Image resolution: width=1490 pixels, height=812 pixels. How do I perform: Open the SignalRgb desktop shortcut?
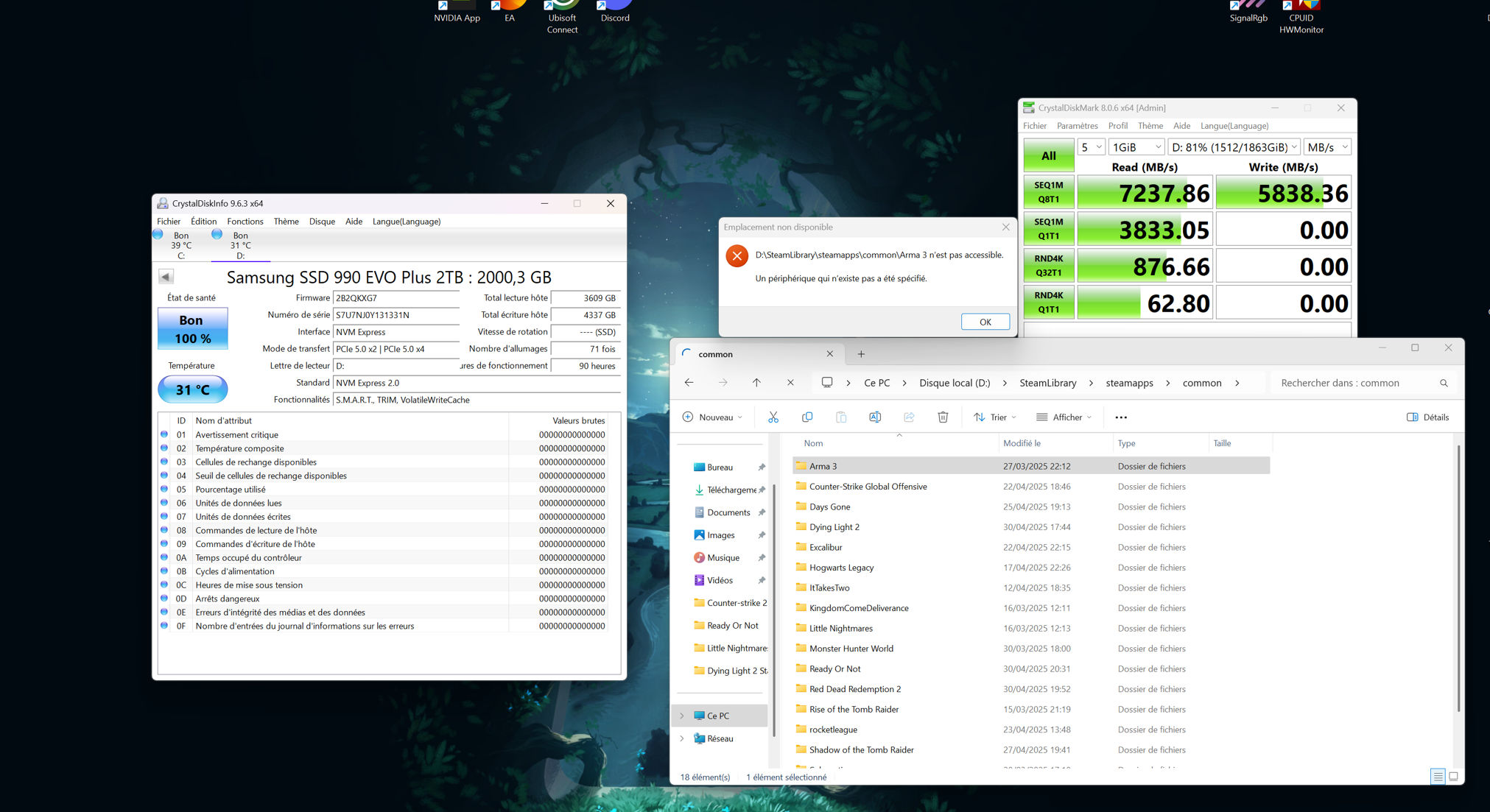click(1248, 13)
